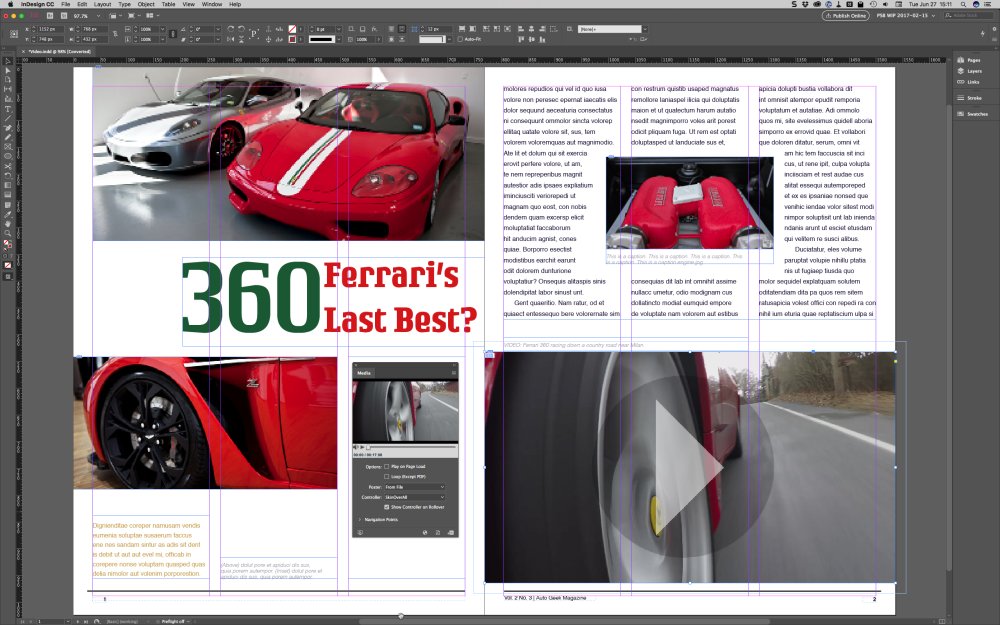Click the Adobe Stock search field
The height and width of the screenshot is (625, 1000).
pos(968,16)
